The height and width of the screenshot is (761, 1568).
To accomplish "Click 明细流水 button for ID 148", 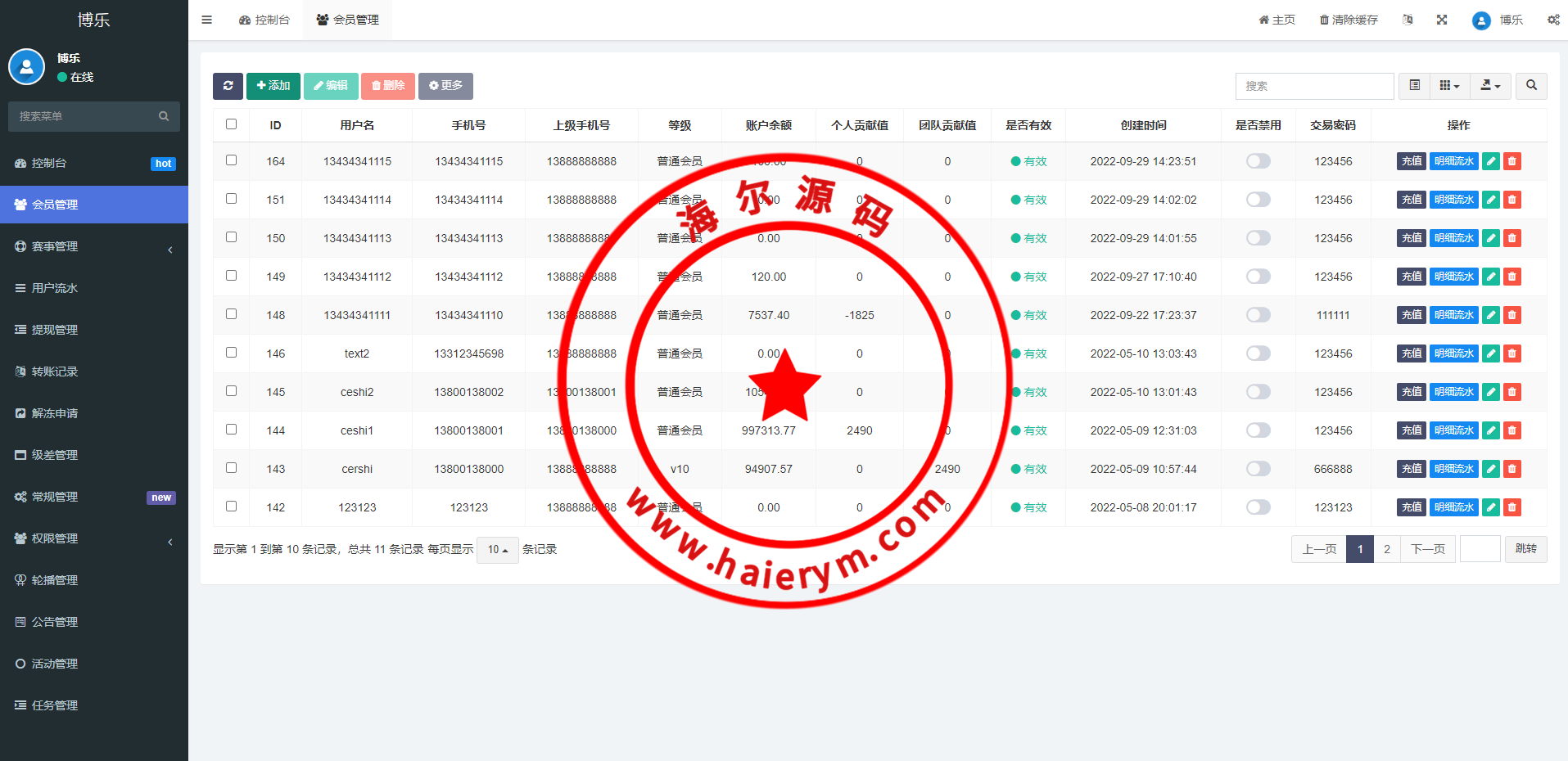I will click(1454, 315).
